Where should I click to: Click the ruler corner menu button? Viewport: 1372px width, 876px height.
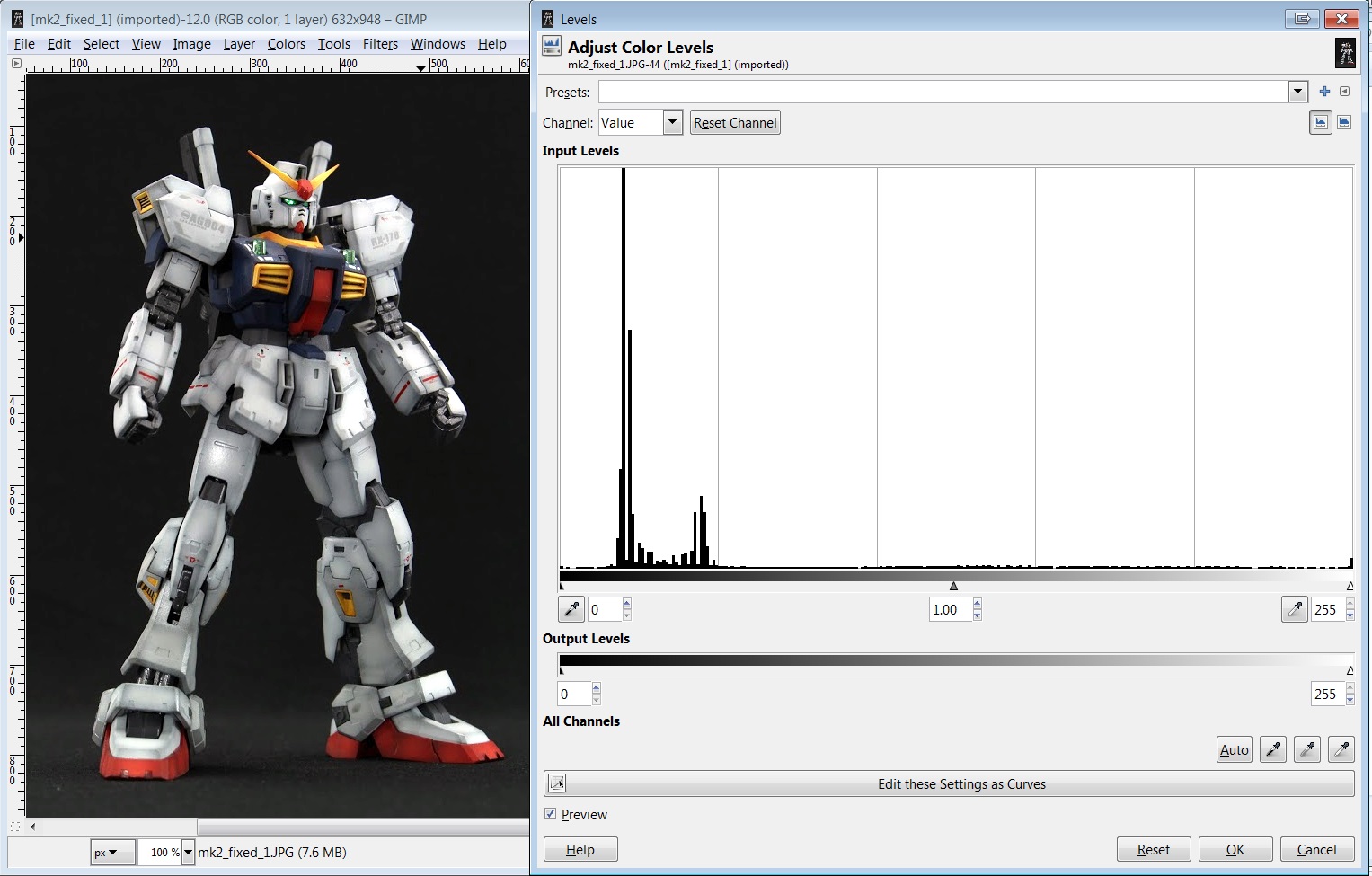point(15,63)
